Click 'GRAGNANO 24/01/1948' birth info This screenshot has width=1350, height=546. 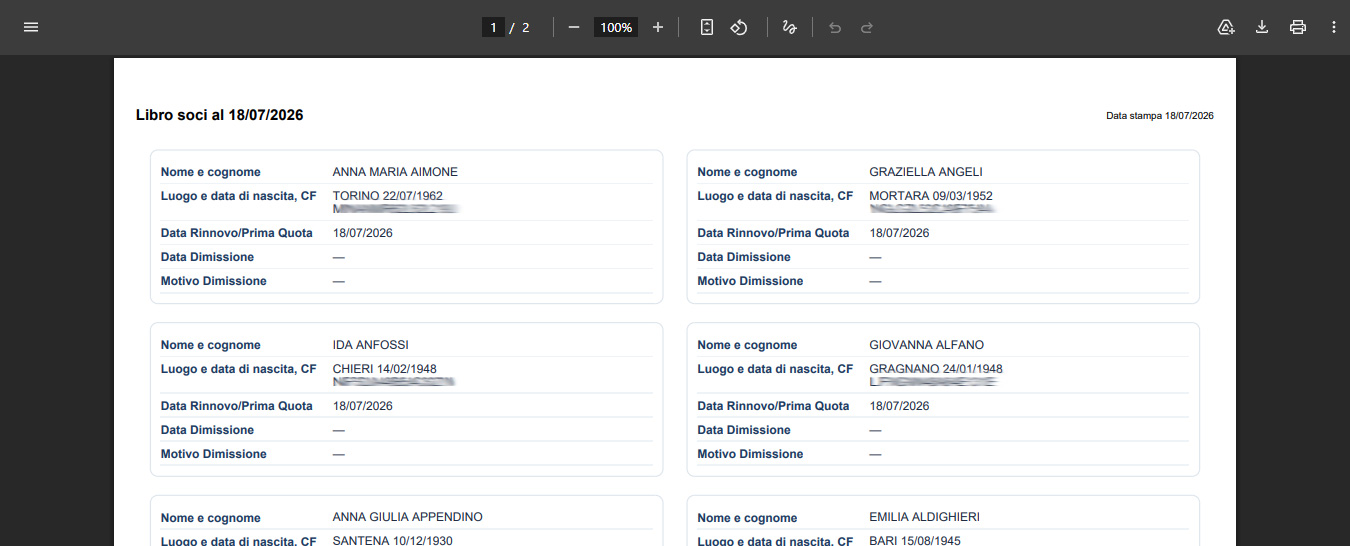pos(936,369)
